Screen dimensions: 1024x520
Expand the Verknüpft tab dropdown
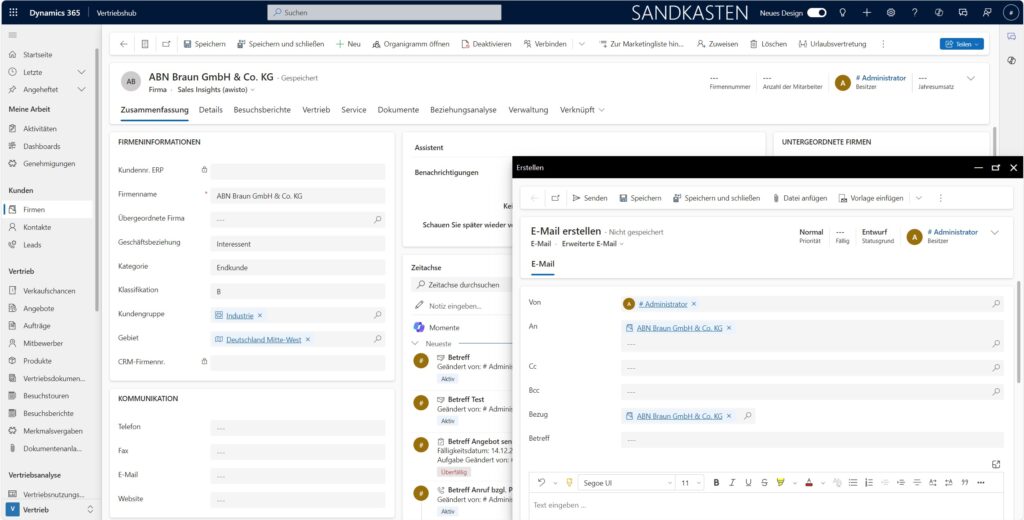click(581, 110)
